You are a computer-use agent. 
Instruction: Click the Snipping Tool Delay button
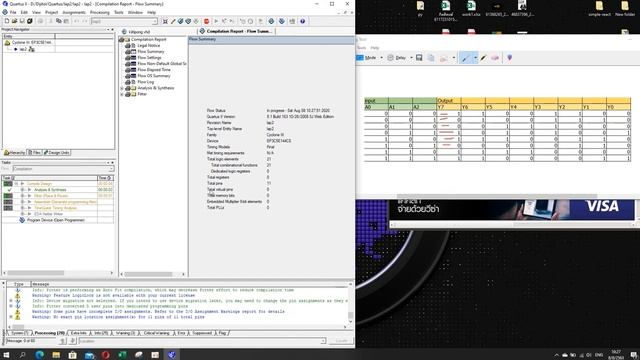coord(397,58)
